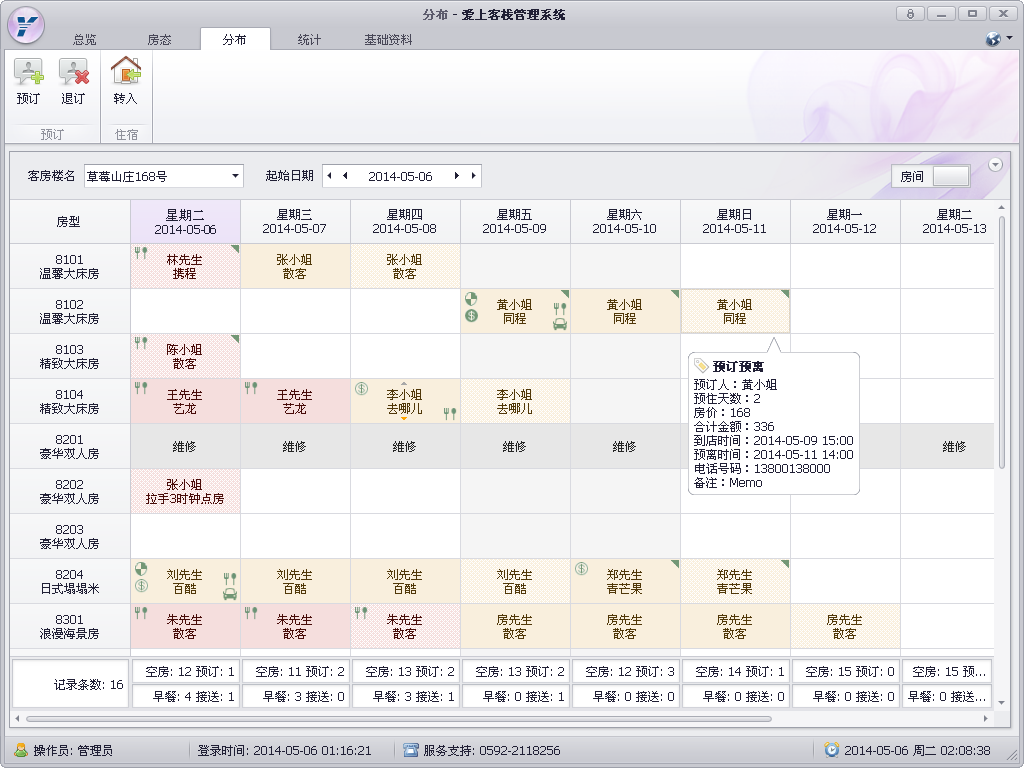
Task: Advance start date by one day arrow
Action: click(x=457, y=176)
